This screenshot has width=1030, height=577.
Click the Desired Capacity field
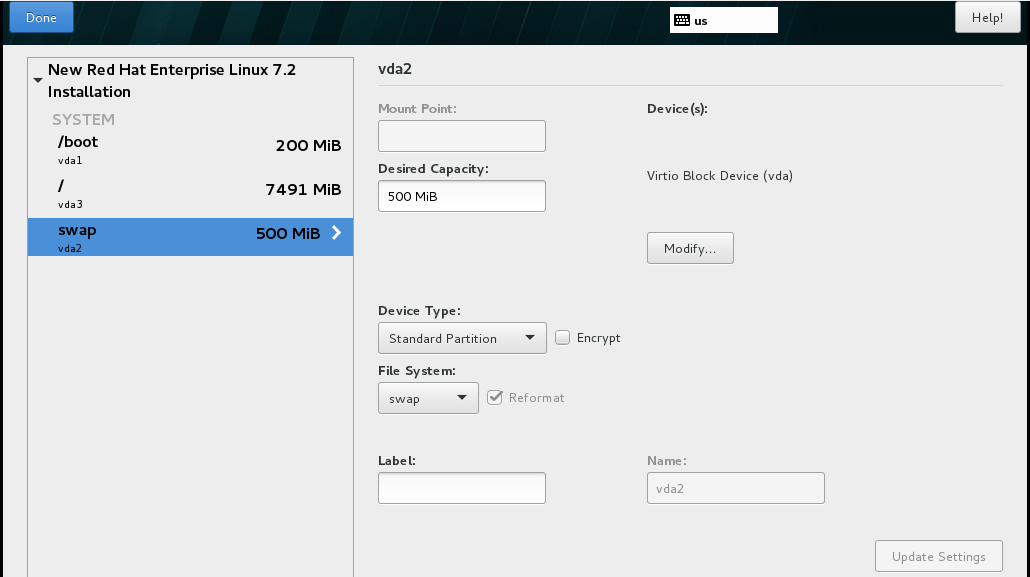tap(462, 196)
